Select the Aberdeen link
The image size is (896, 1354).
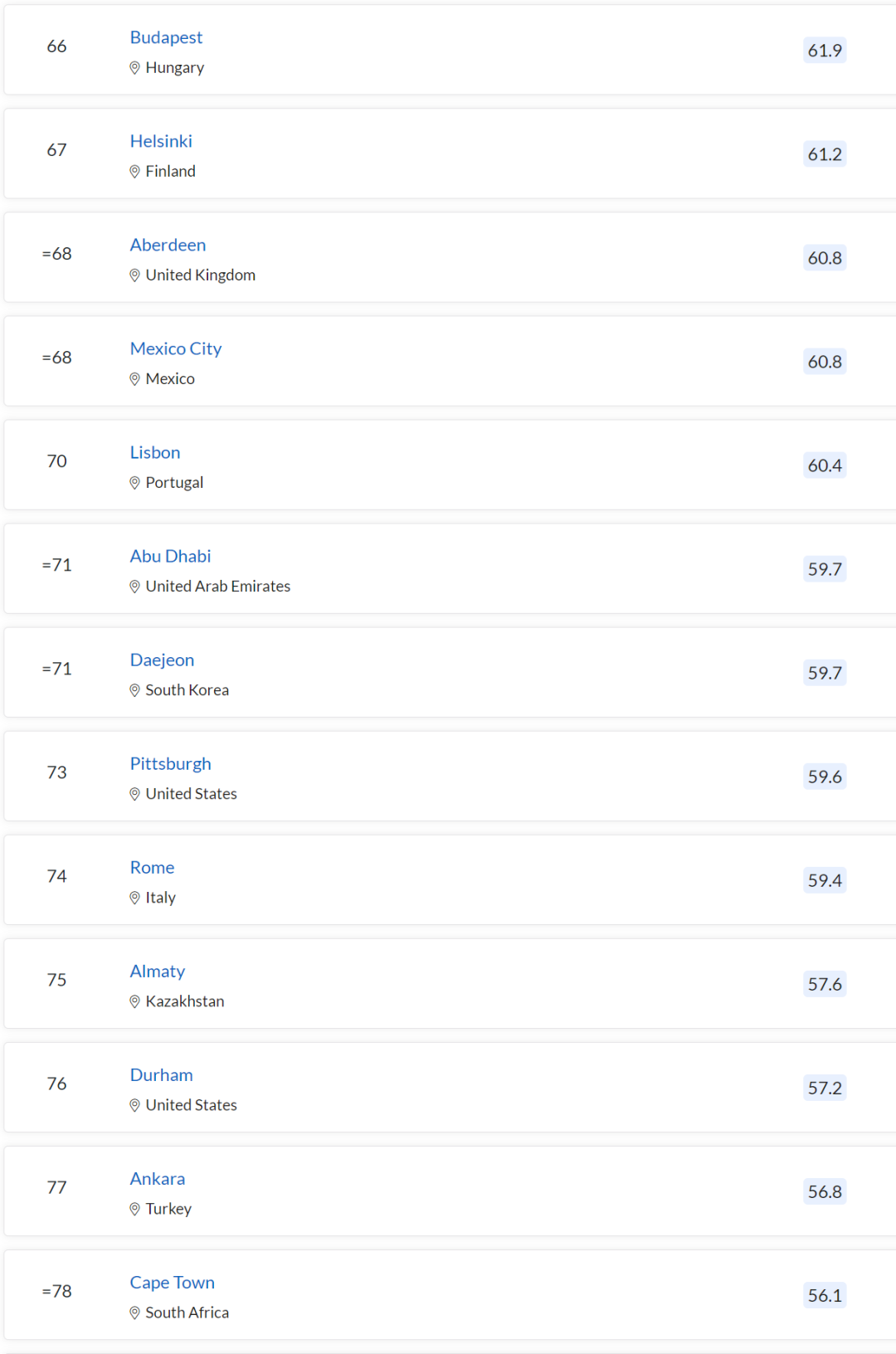pos(168,245)
